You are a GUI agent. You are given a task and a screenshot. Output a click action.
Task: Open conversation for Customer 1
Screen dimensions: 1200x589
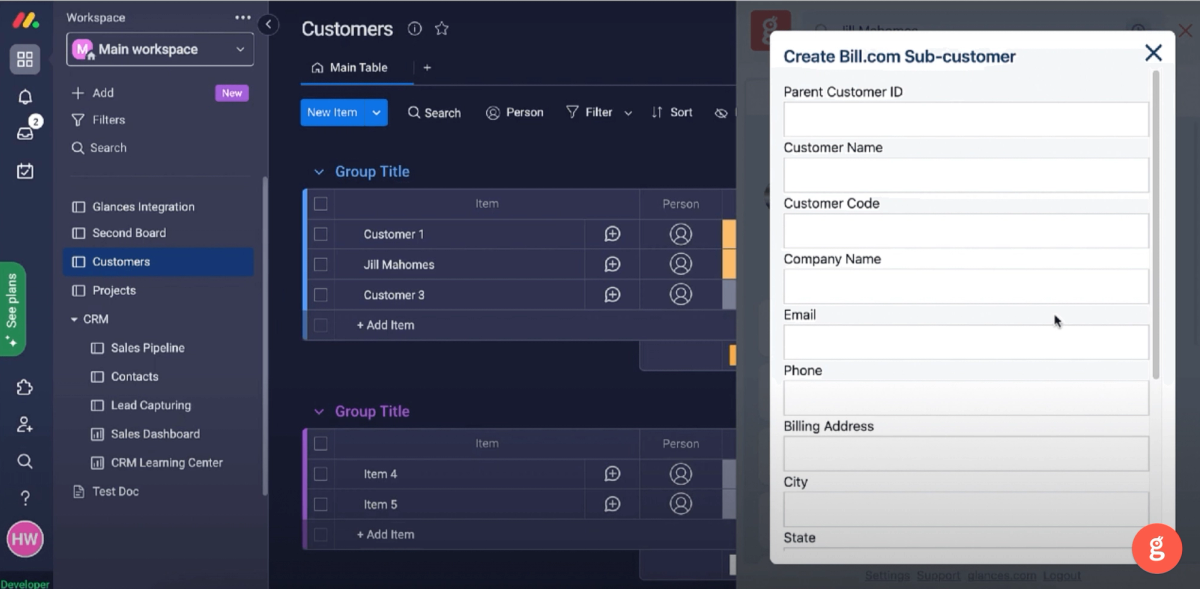pos(612,234)
